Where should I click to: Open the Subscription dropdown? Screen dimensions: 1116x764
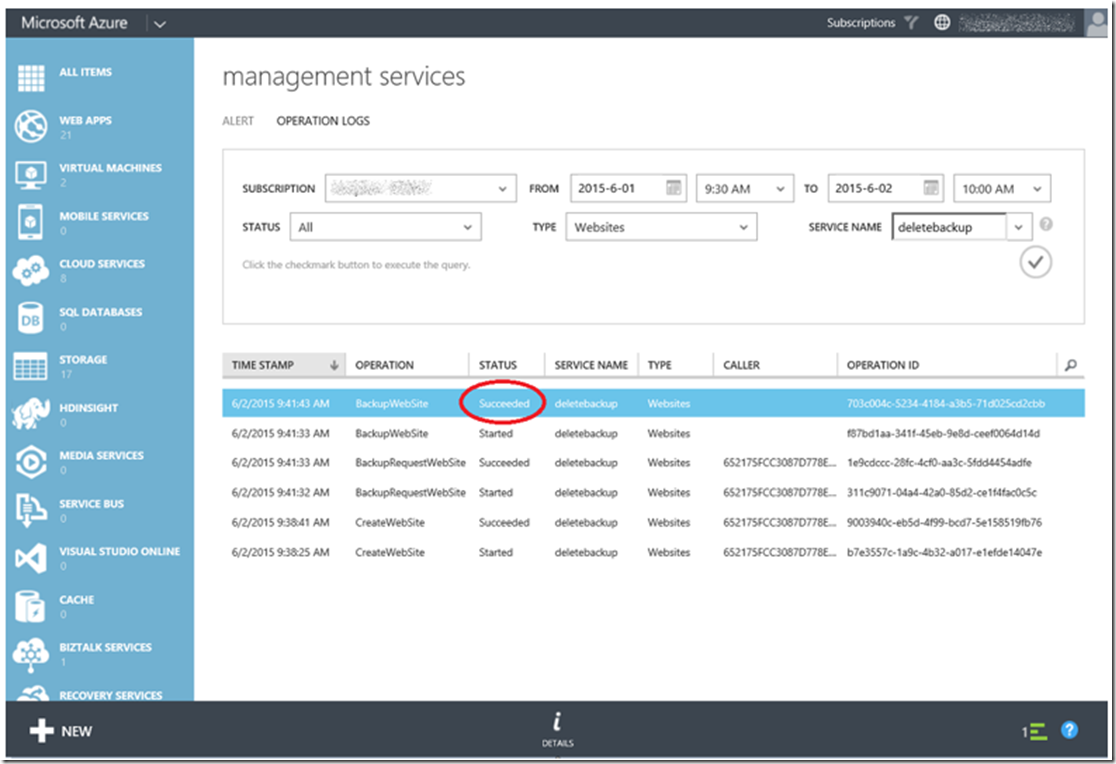421,189
